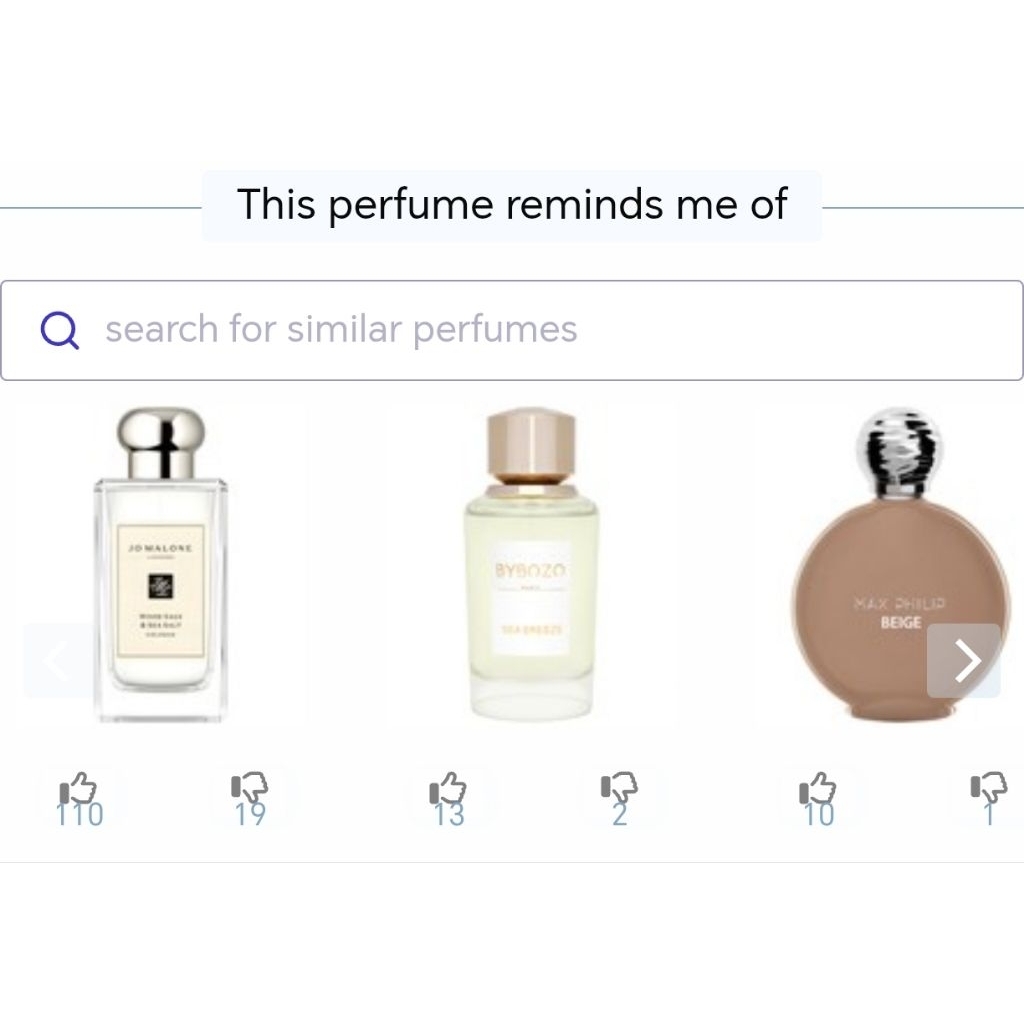Viewport: 1024px width, 1024px height.
Task: Go back with the left carousel chevron
Action: pos(59,660)
